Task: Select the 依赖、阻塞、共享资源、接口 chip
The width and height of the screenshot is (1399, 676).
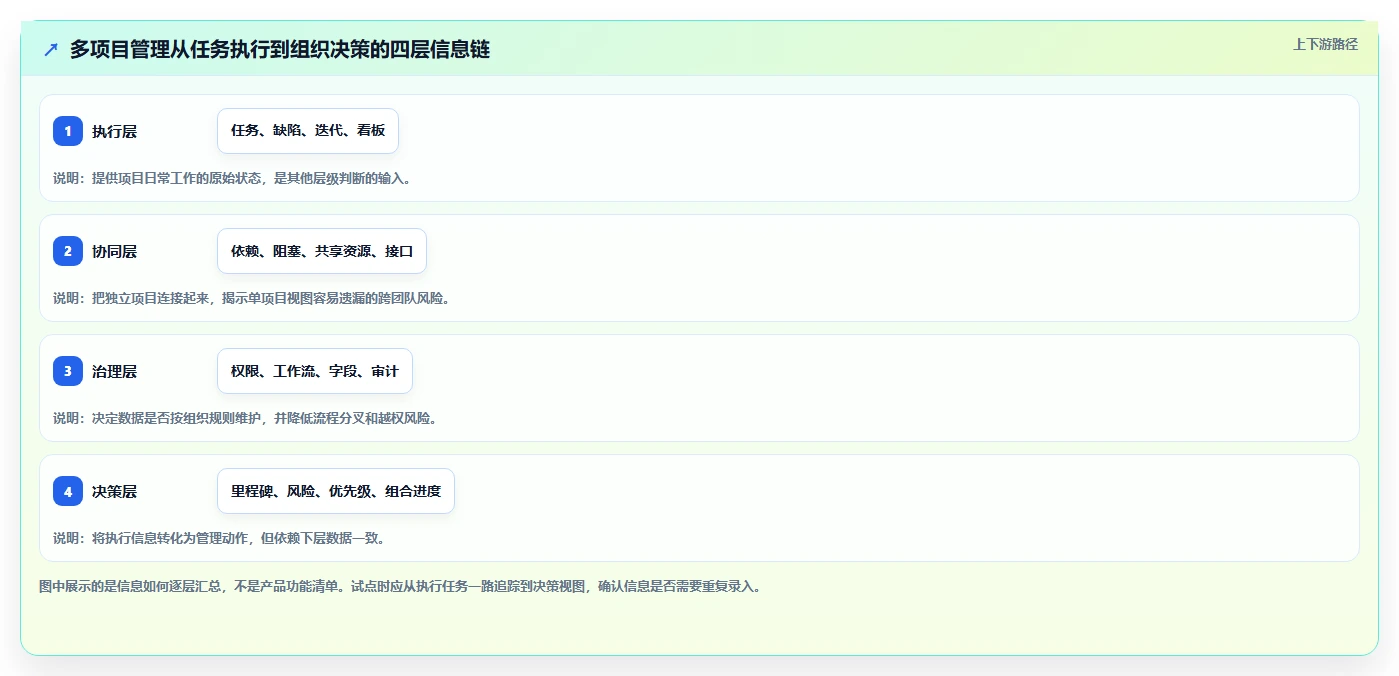Action: pyautogui.click(x=322, y=251)
